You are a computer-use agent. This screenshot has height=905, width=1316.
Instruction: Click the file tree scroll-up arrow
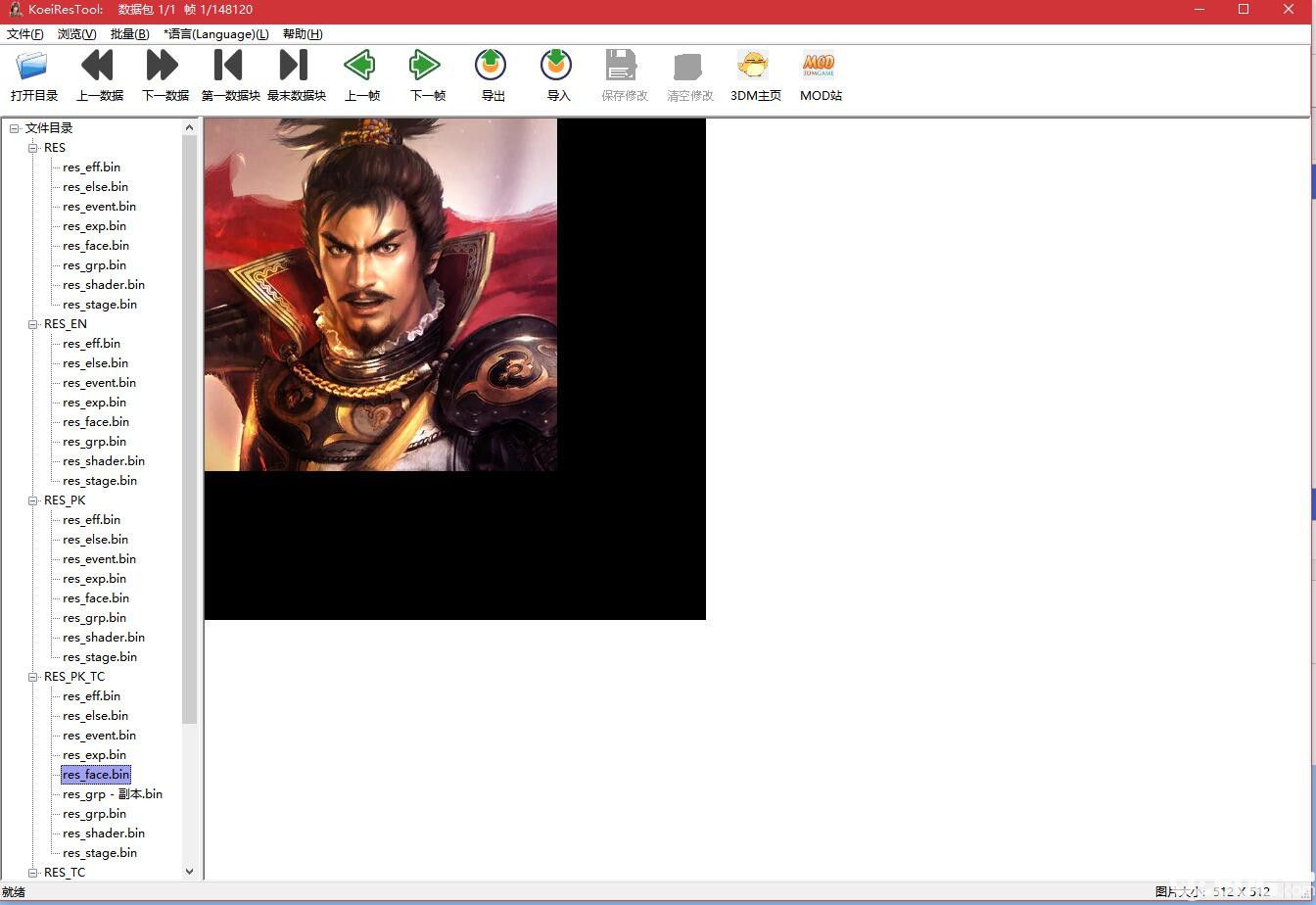[190, 127]
